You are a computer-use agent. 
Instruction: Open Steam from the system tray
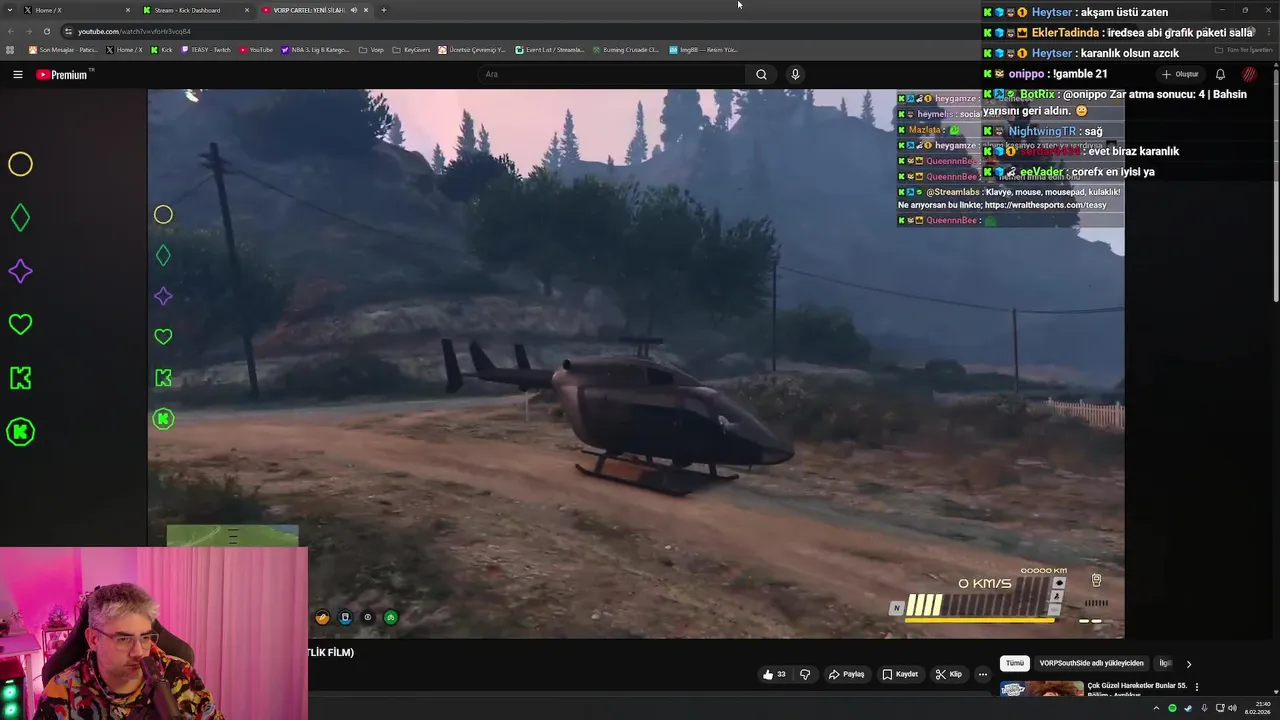(x=1188, y=708)
